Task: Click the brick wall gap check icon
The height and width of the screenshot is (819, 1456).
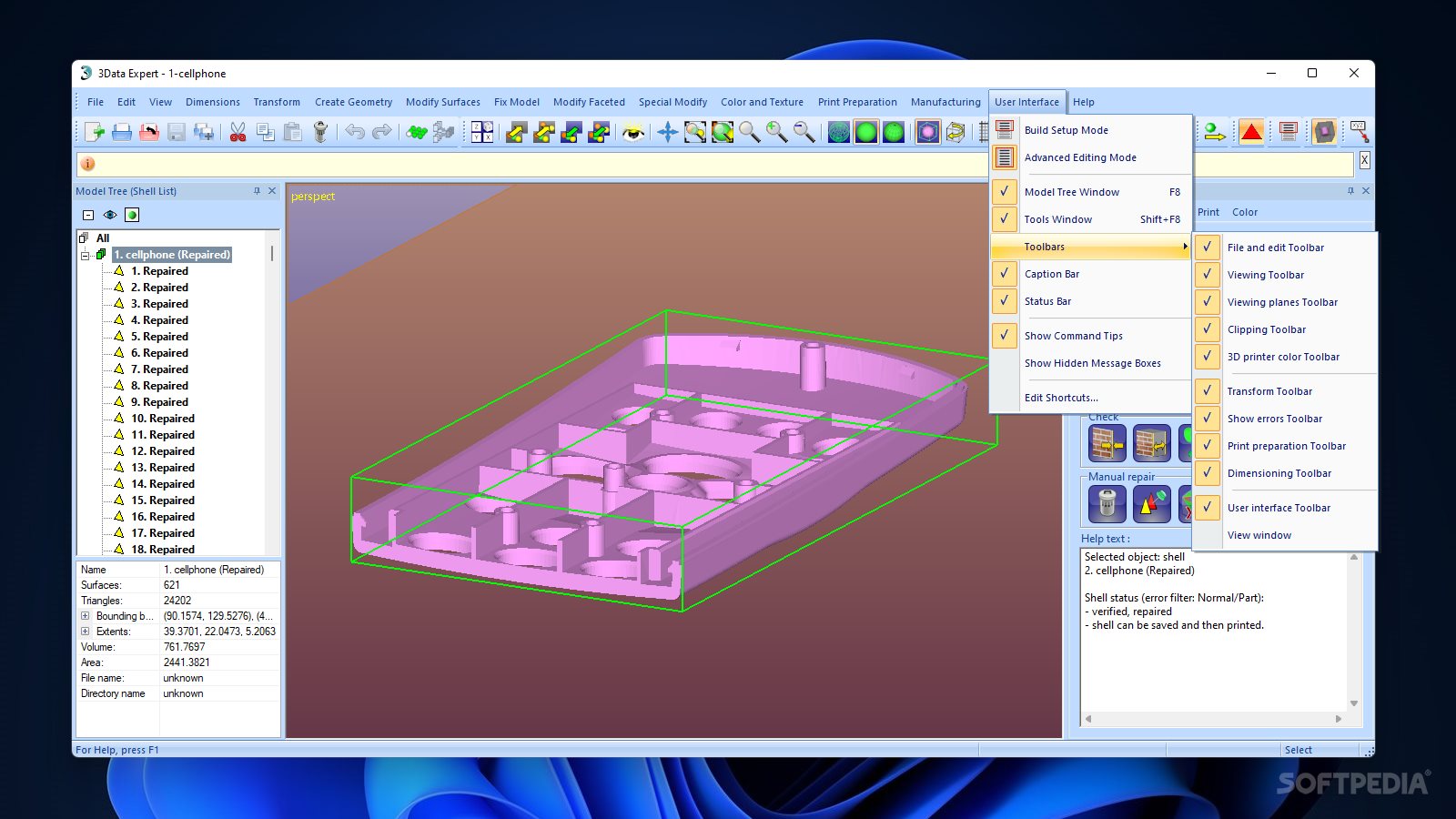Action: point(1152,444)
